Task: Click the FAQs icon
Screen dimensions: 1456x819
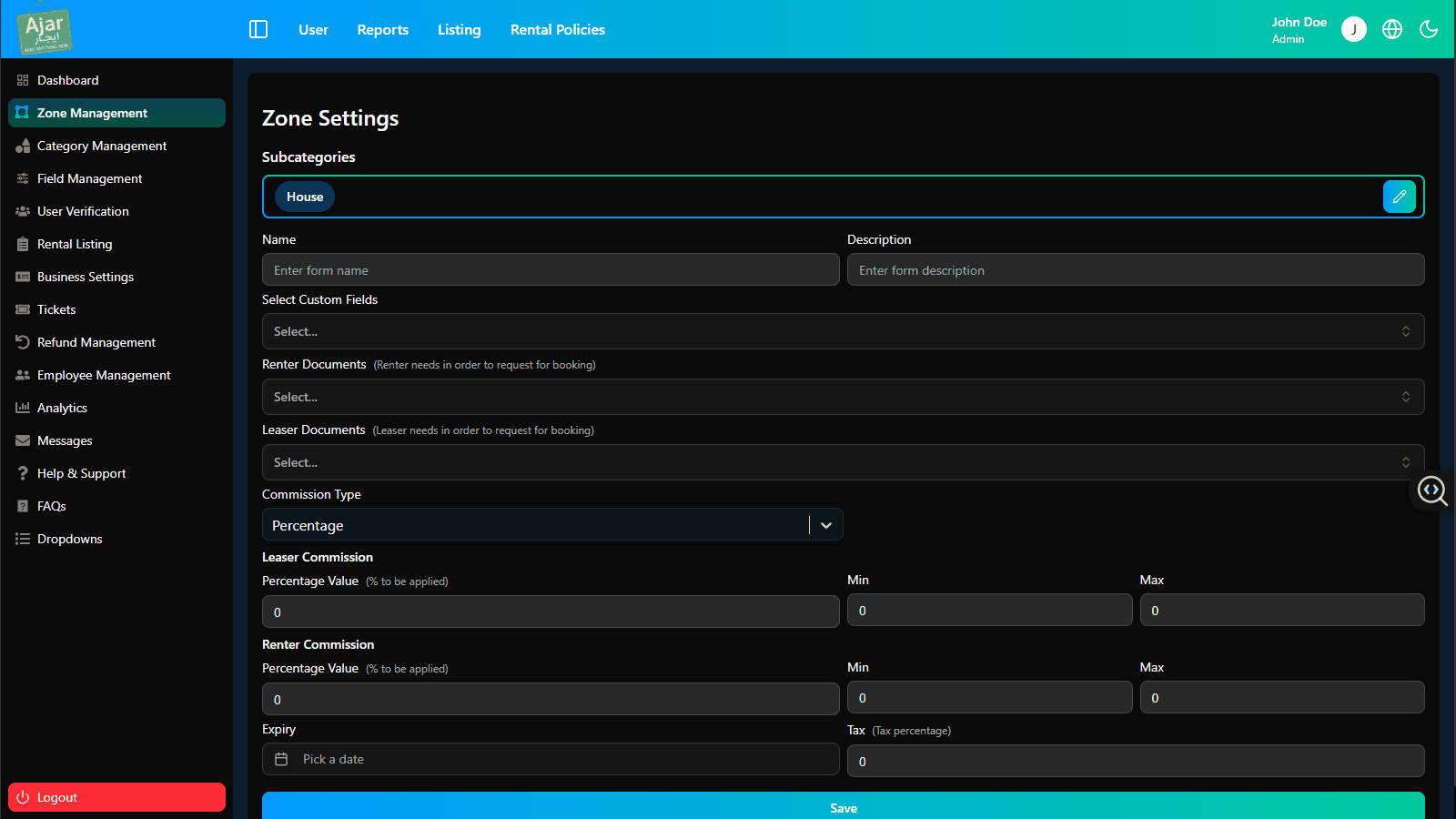Action: (x=23, y=506)
